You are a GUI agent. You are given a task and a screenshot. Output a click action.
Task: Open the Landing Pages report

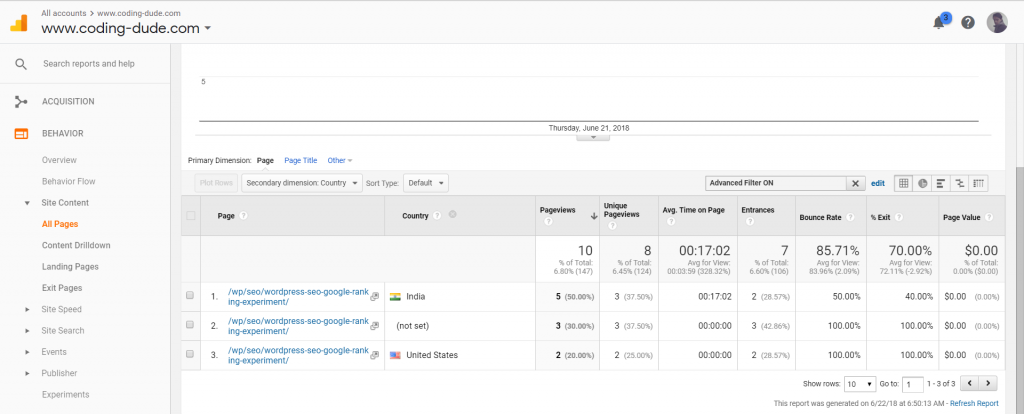point(71,266)
